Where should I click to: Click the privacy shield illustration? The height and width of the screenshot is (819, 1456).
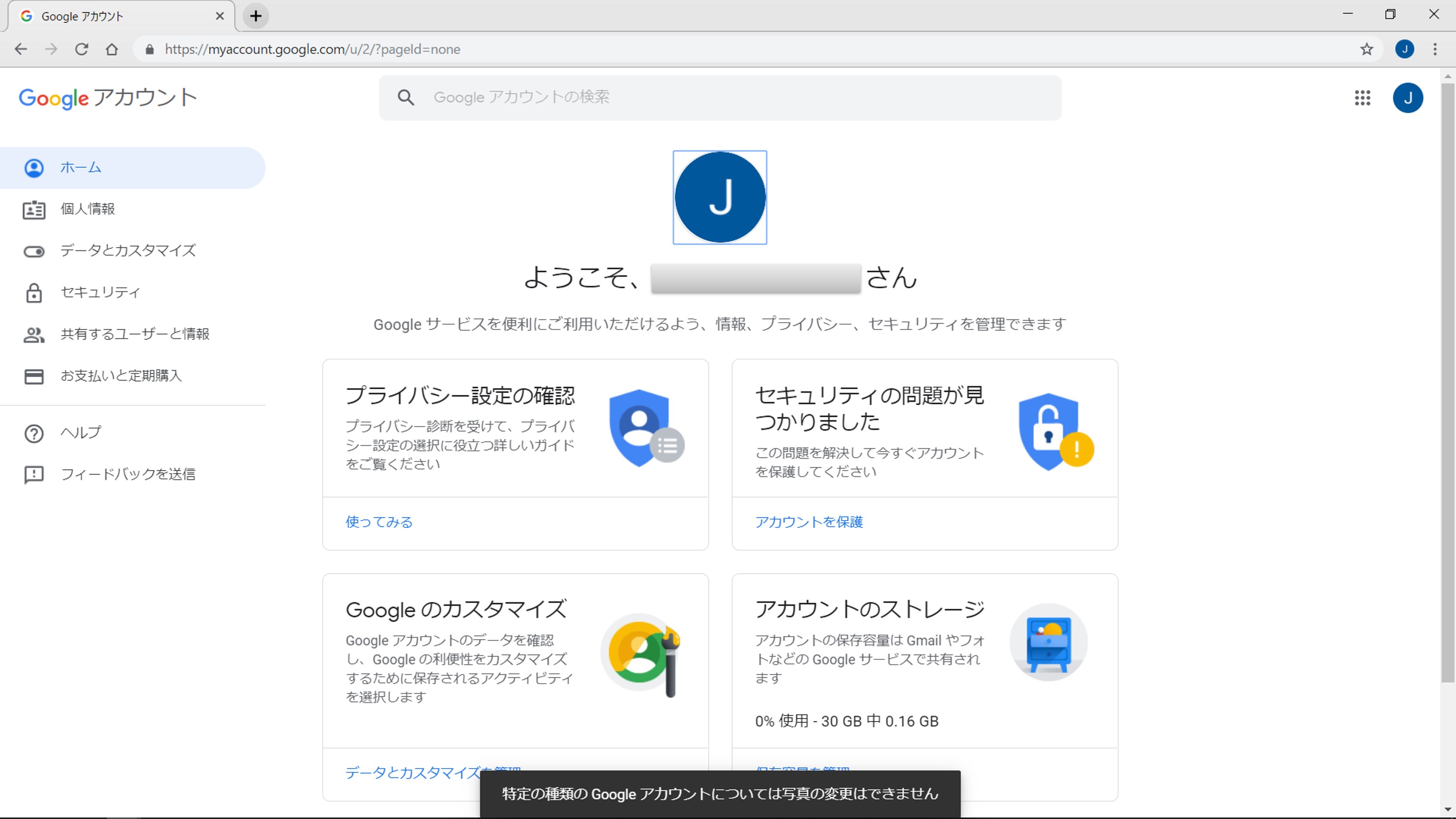646,428
